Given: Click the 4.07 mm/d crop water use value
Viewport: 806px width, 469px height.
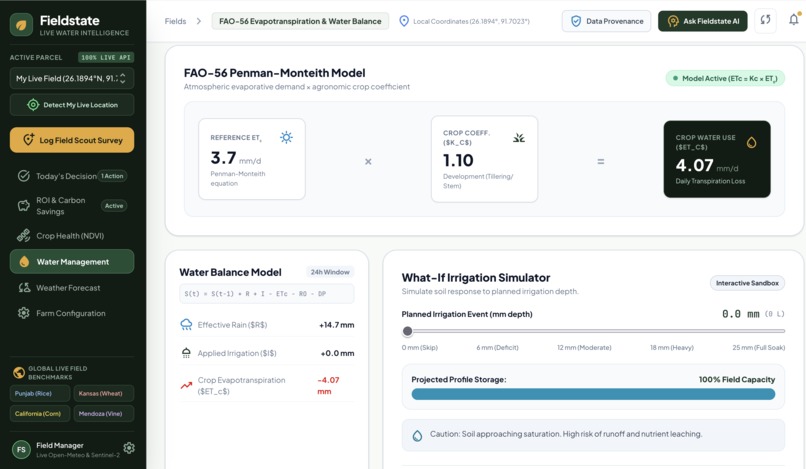Looking at the screenshot, I should [x=707, y=166].
